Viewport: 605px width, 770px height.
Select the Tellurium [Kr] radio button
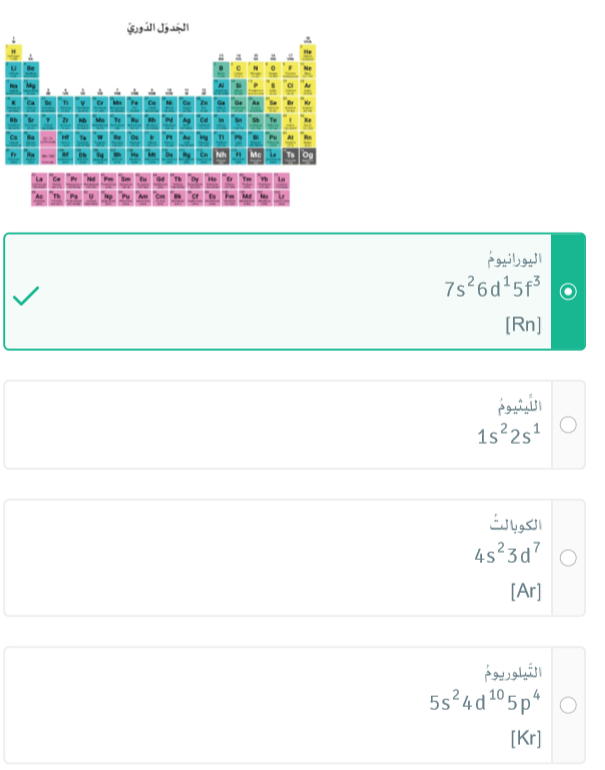568,705
